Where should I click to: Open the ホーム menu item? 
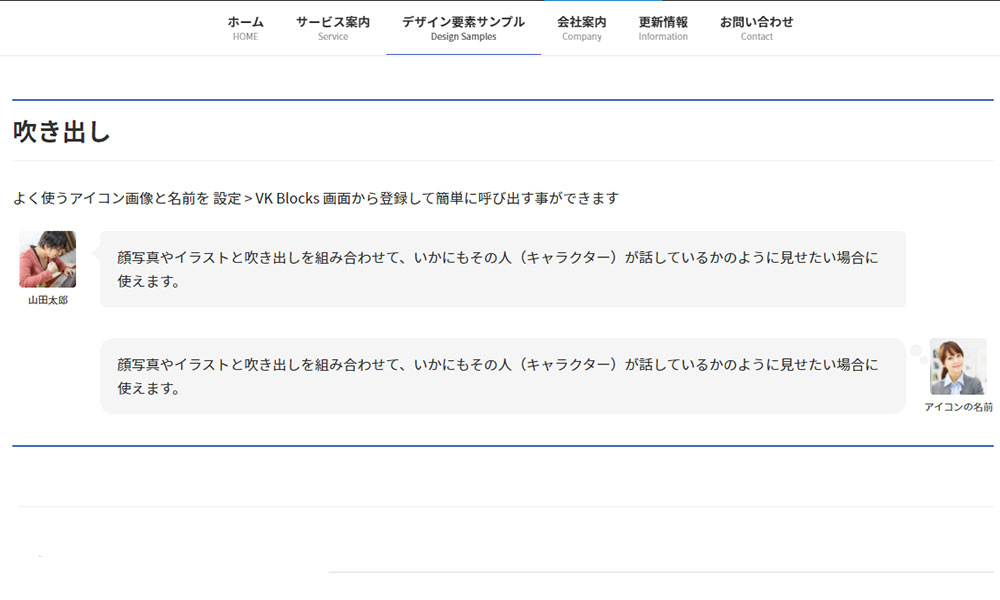[245, 28]
